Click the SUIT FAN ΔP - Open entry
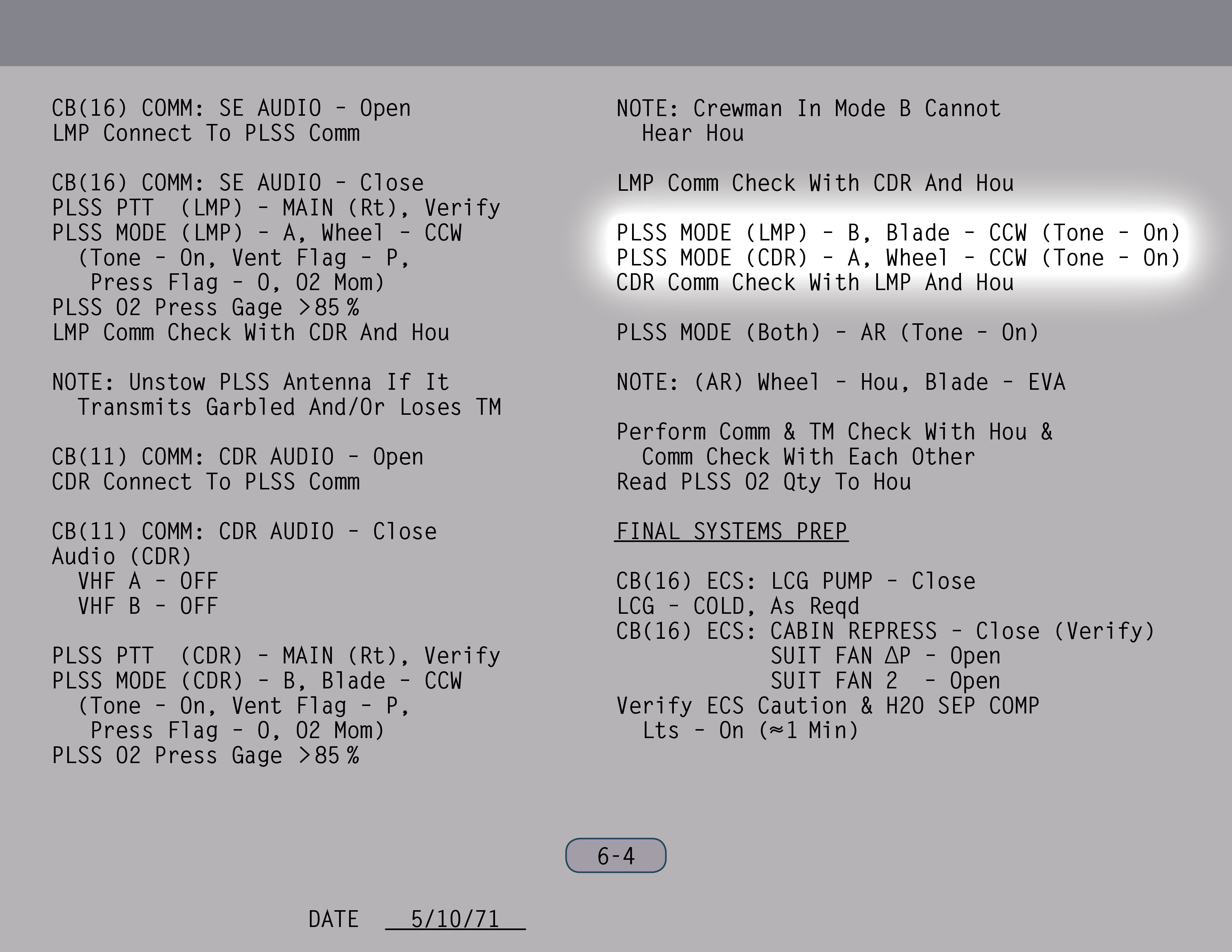 (x=885, y=655)
